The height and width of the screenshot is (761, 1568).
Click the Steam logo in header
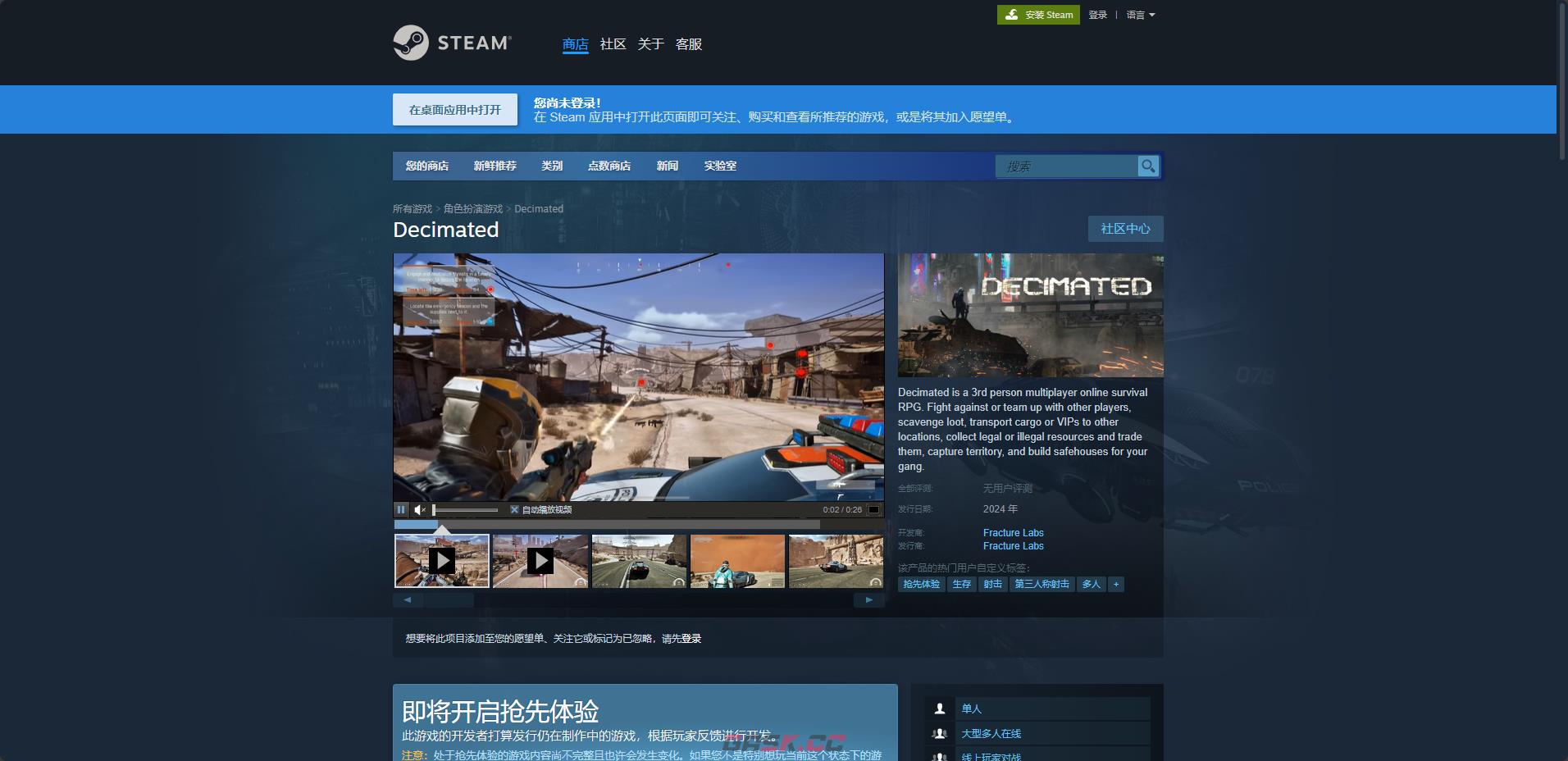452,43
